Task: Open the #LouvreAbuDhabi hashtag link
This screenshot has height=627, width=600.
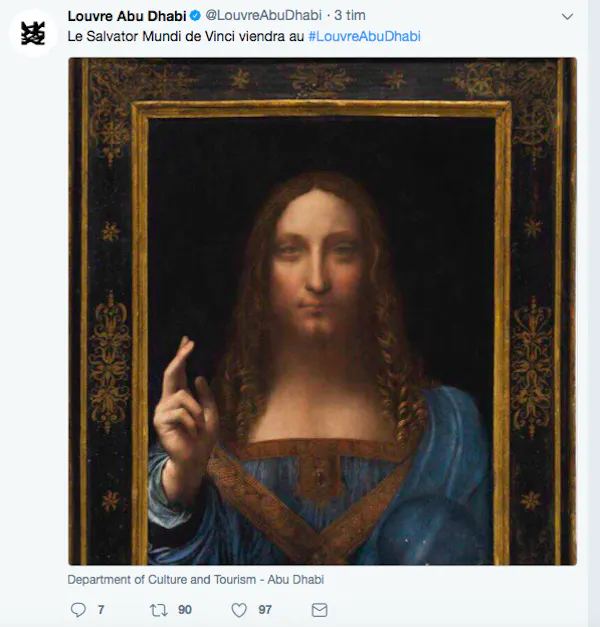Action: coord(364,36)
